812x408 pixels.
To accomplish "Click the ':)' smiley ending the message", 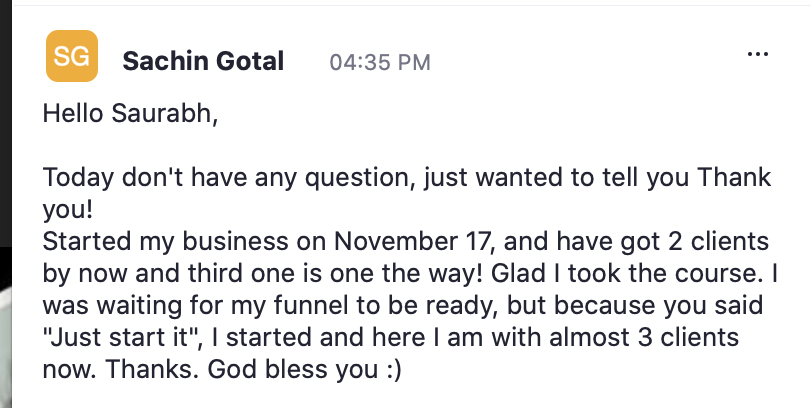I will [393, 370].
